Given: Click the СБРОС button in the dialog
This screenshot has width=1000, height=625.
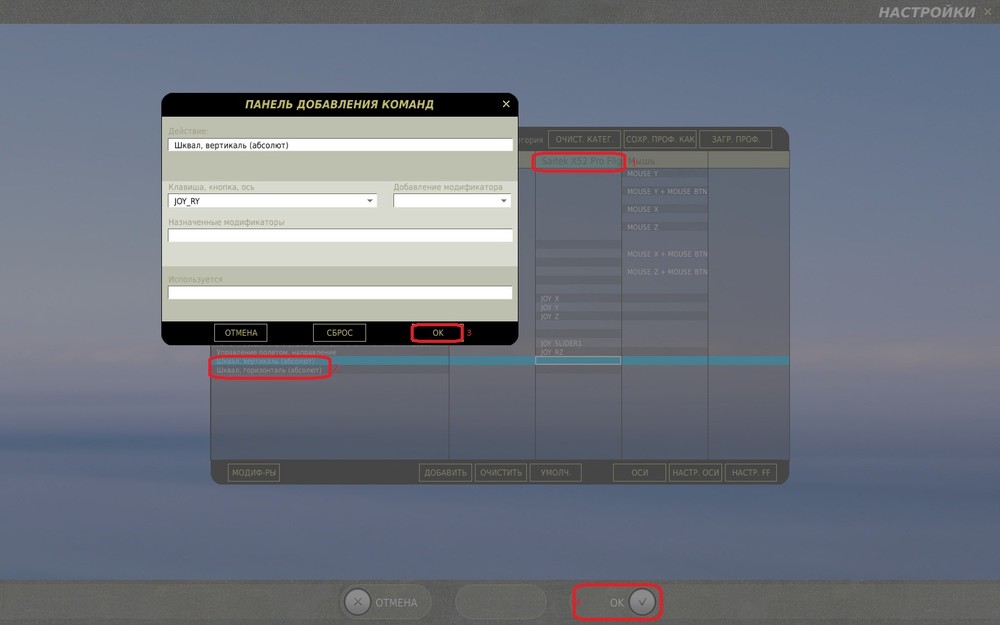Looking at the screenshot, I should (x=339, y=333).
